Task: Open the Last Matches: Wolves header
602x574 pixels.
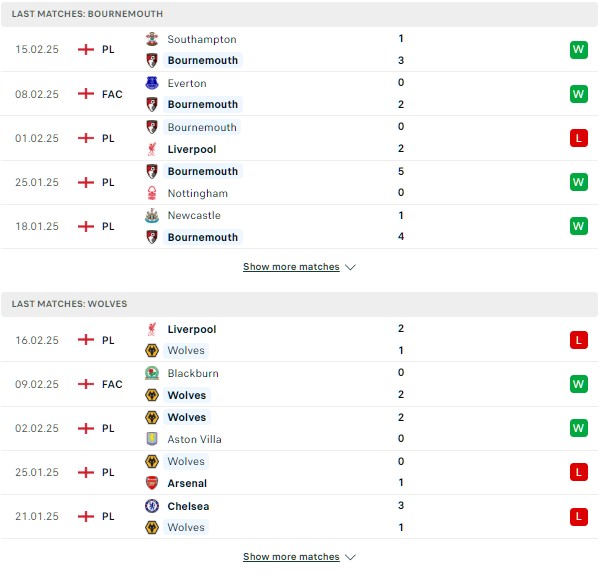Action: (x=299, y=304)
